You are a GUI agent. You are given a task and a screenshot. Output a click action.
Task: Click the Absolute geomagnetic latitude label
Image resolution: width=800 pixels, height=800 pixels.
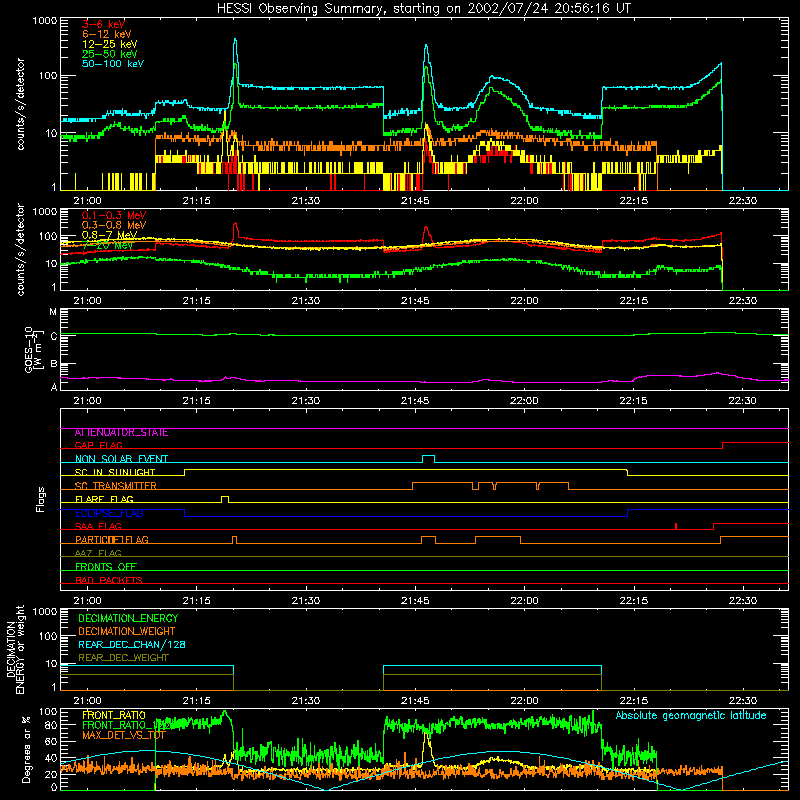(691, 716)
